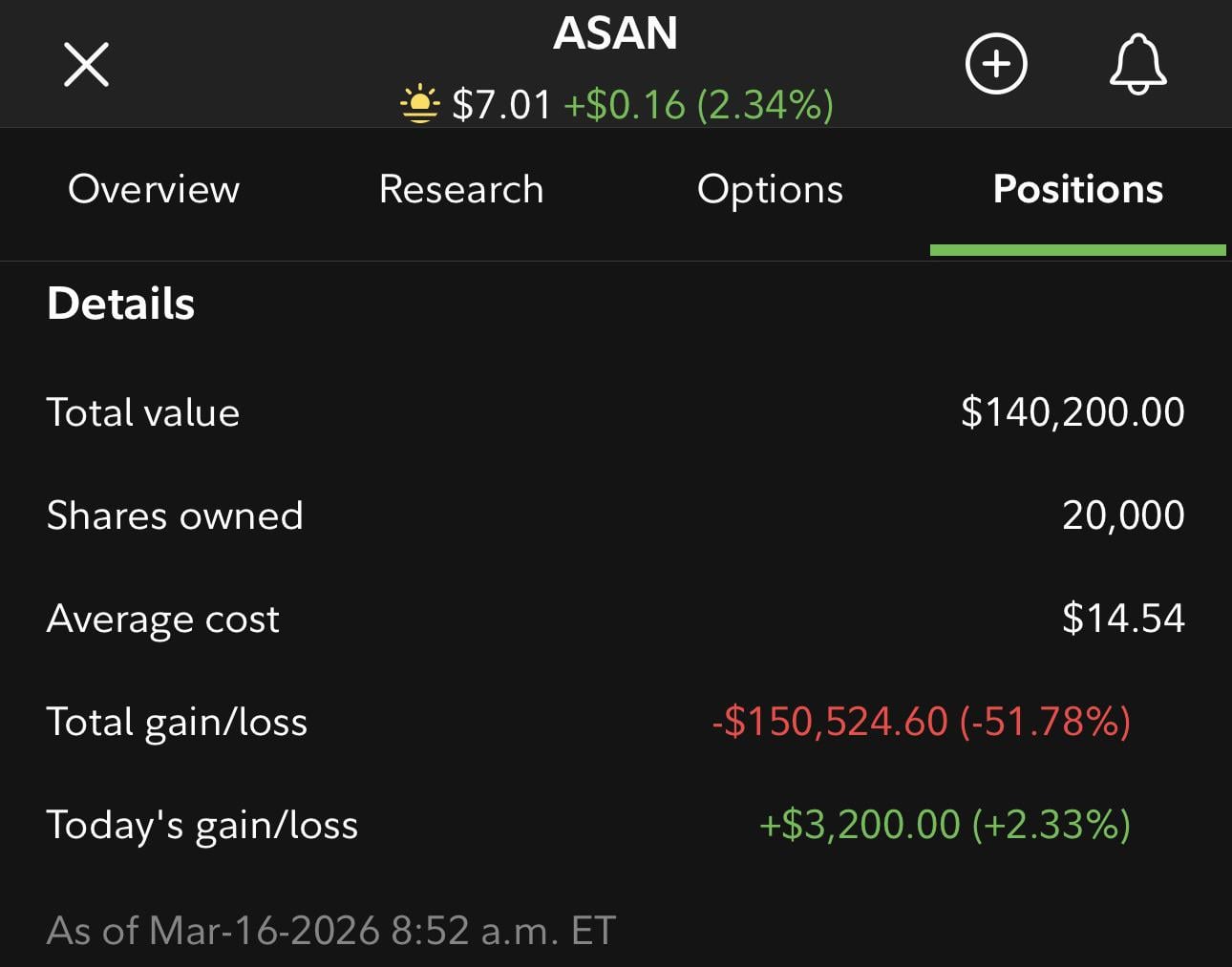Tap the 20,000 shares owned figure

point(1123,515)
